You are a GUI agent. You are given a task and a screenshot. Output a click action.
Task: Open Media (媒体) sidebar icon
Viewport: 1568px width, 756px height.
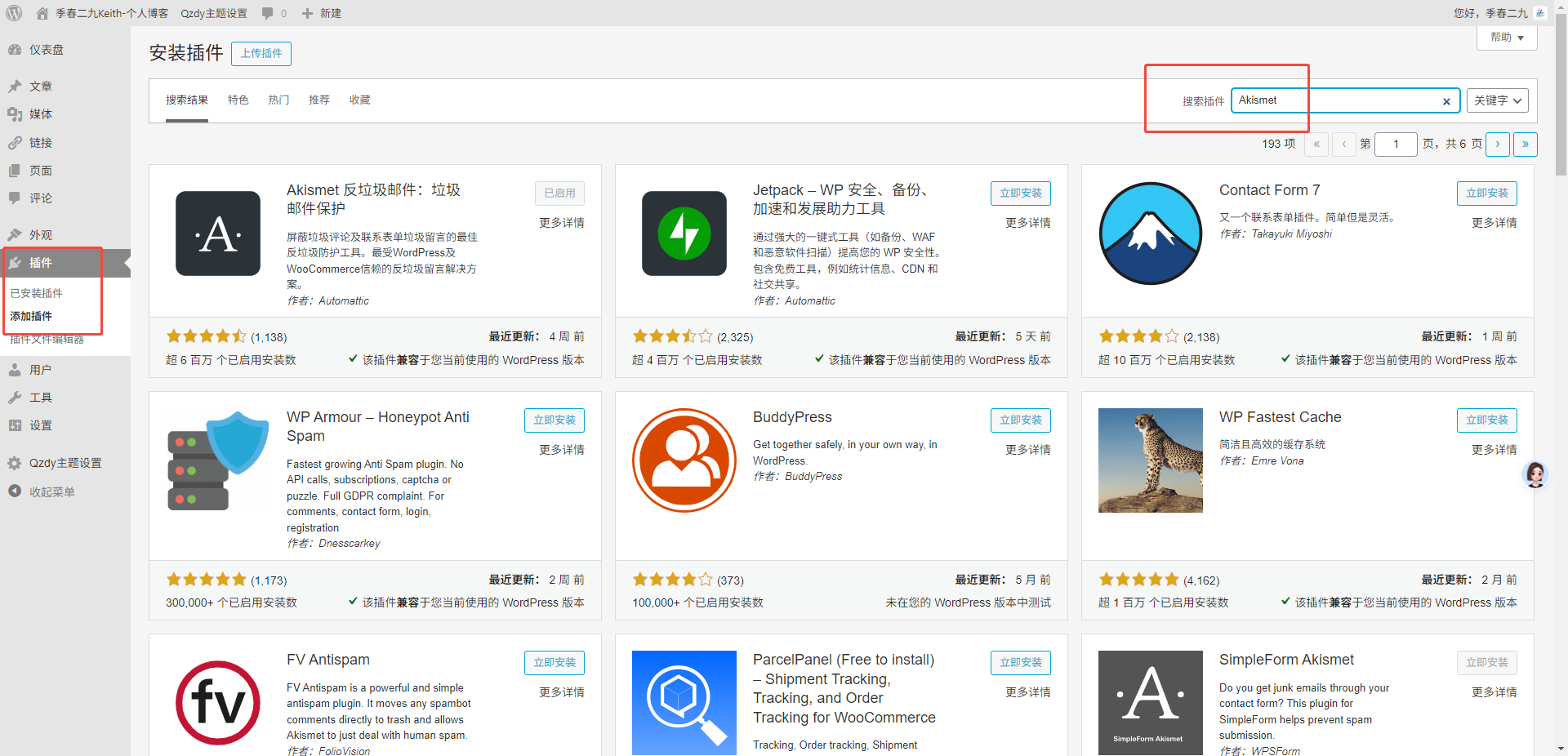tap(15, 114)
